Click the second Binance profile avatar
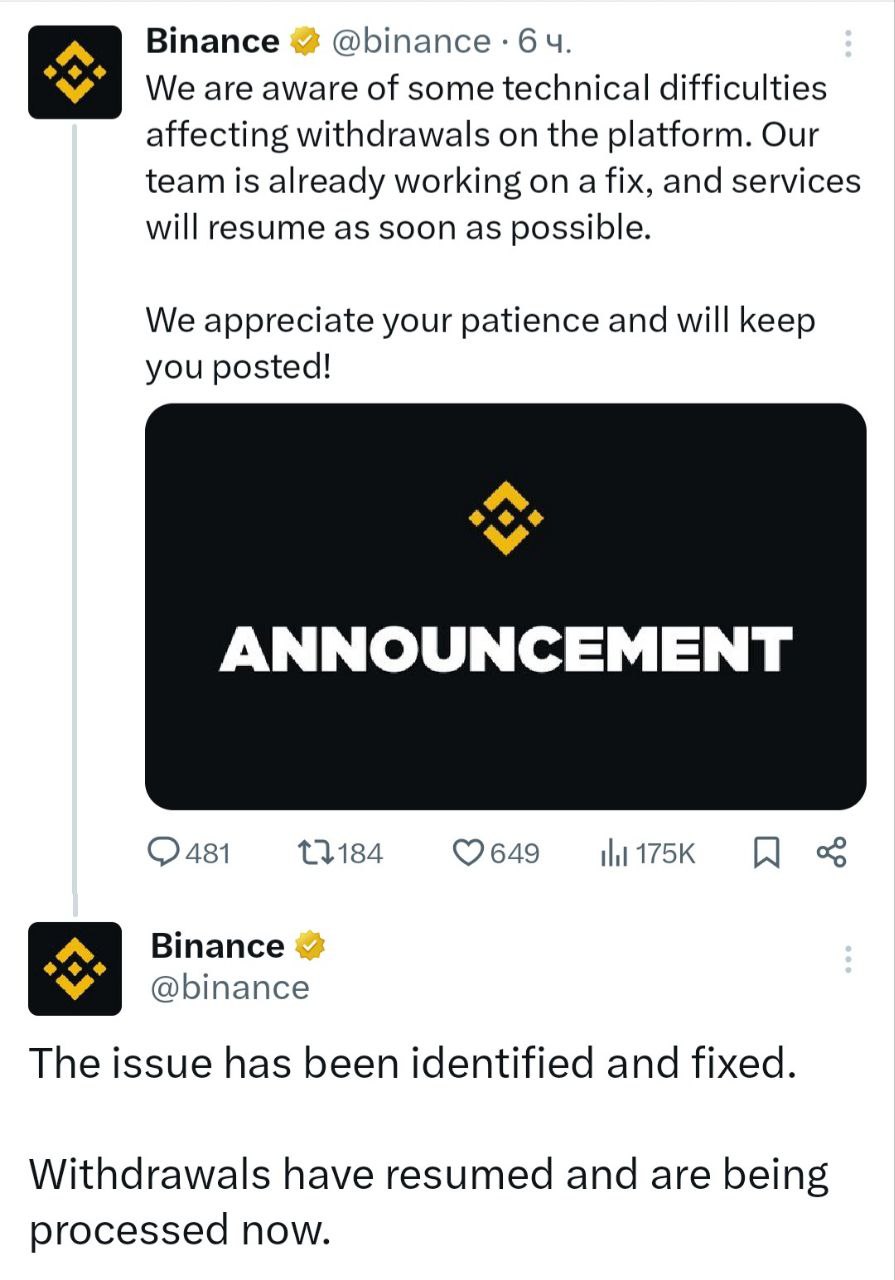This screenshot has width=895, height=1280. [75, 968]
